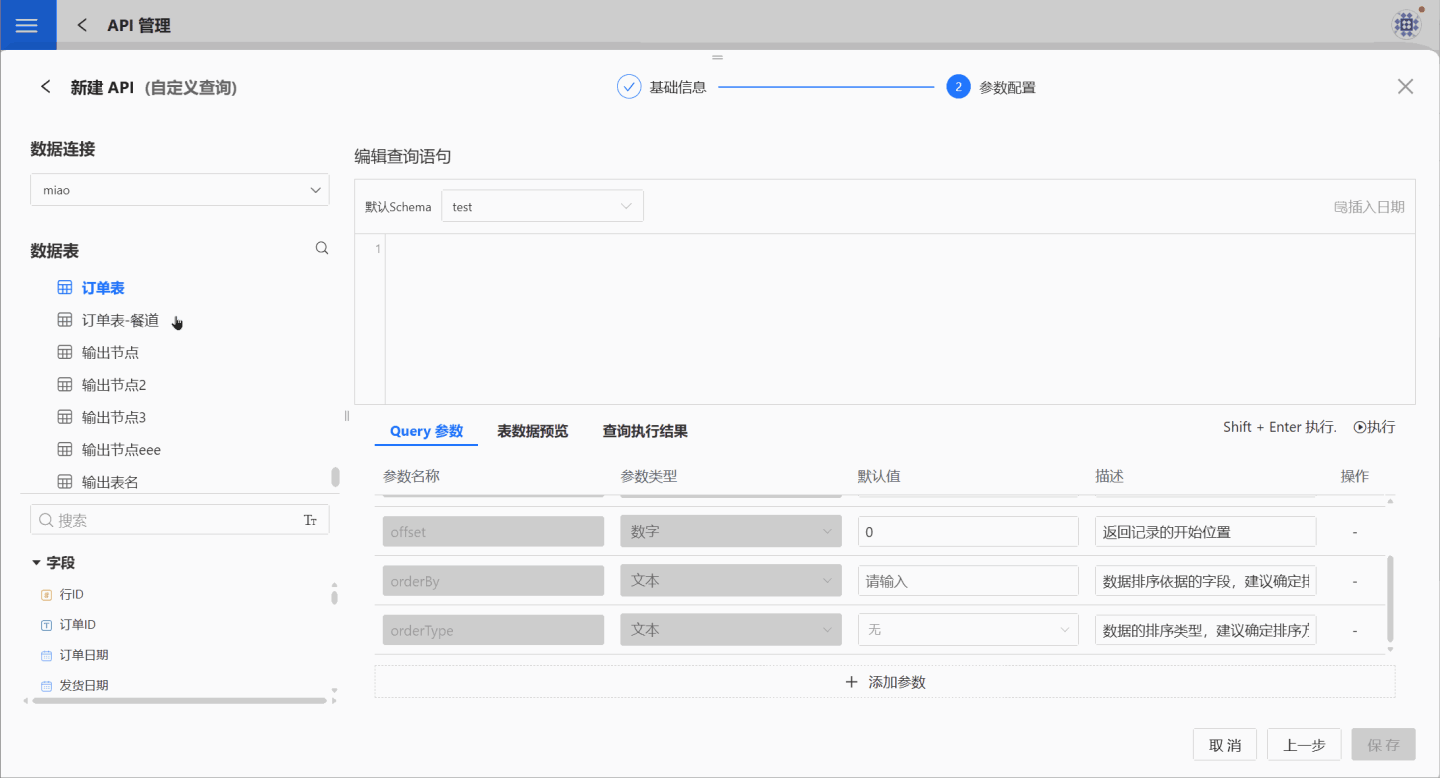Viewport: 1440px width, 778px height.
Task: Click the 上一步 button
Action: click(x=1304, y=745)
